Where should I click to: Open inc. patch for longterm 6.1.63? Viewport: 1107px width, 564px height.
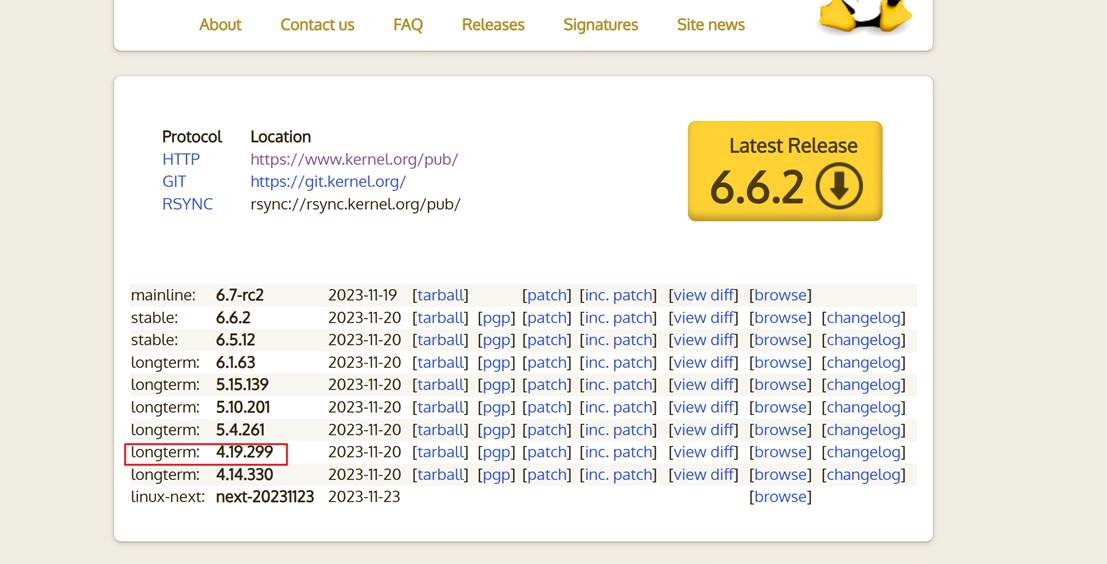point(618,362)
